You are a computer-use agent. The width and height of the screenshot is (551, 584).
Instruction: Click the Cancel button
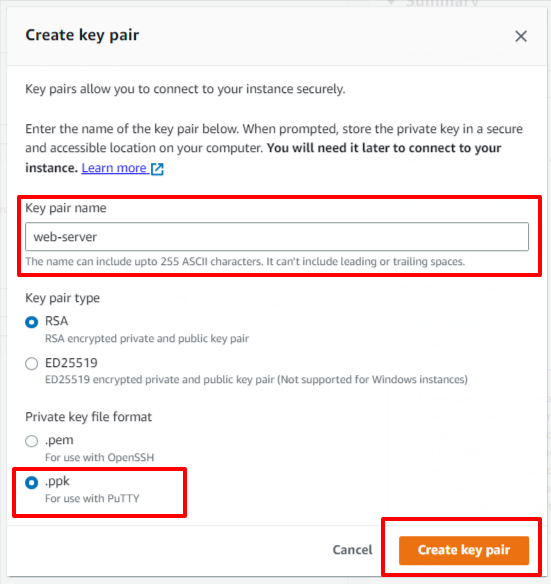point(352,550)
